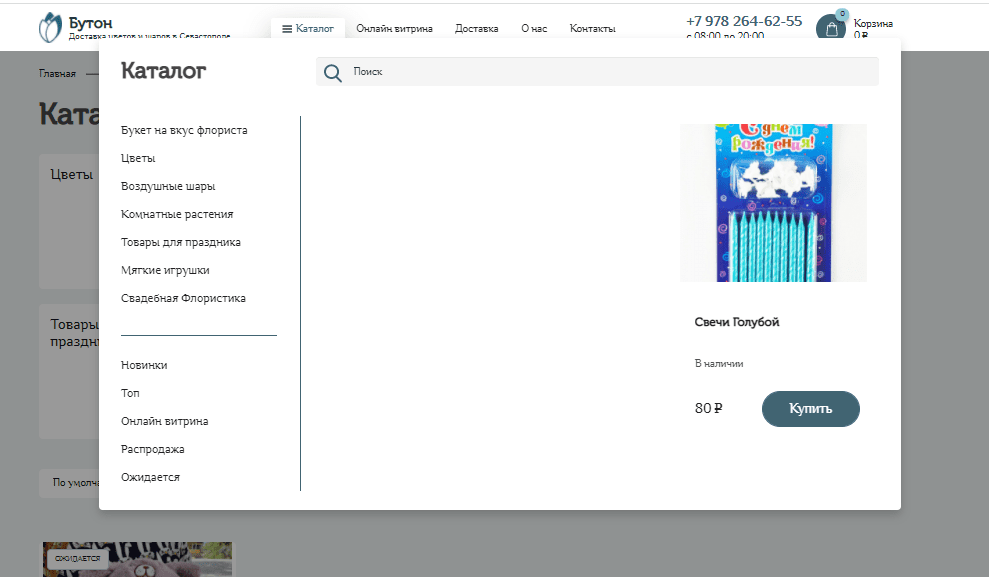Open the Цветы category
989x577 pixels.
pos(138,158)
